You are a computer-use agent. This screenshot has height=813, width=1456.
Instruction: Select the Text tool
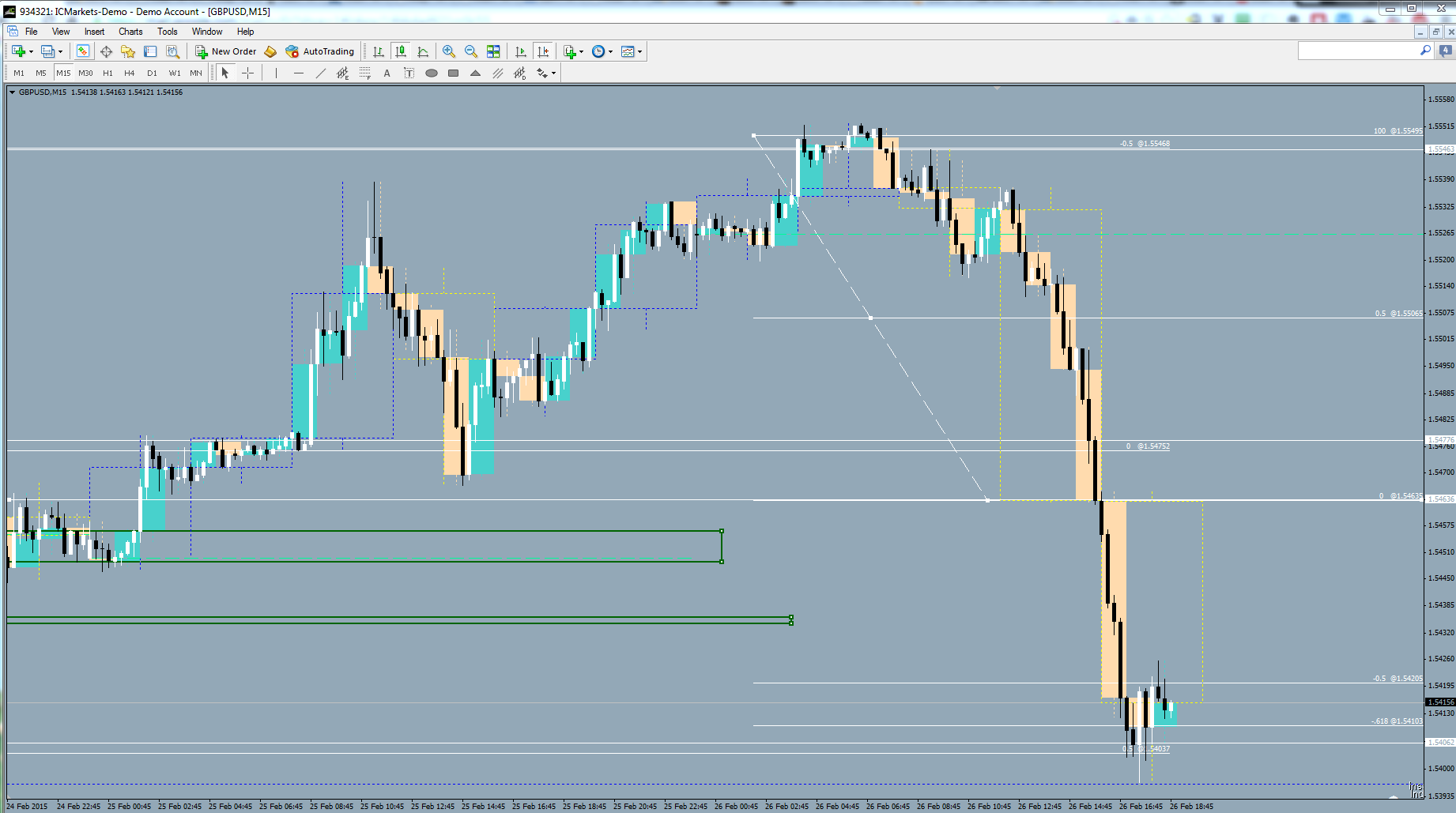(387, 73)
